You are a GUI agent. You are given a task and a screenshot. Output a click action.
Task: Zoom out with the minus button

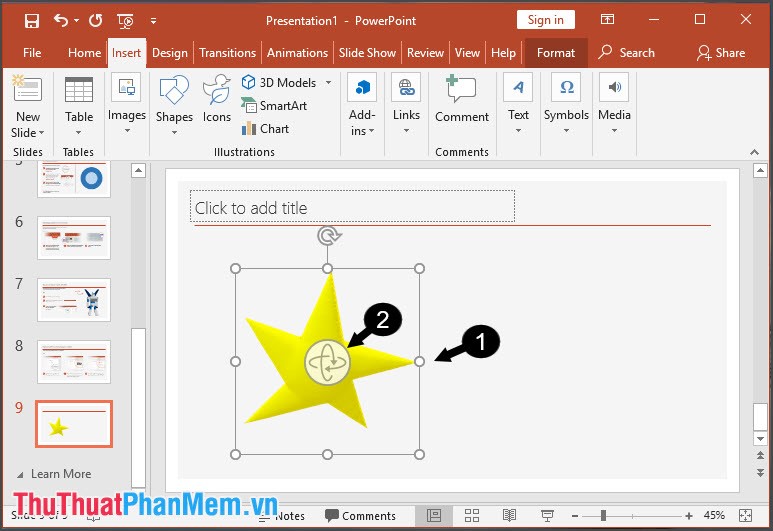[x=575, y=516]
